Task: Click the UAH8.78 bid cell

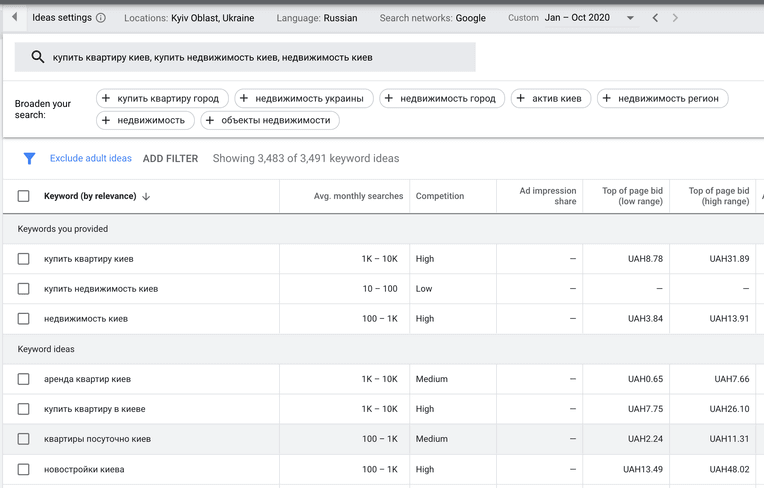Action: 645,259
